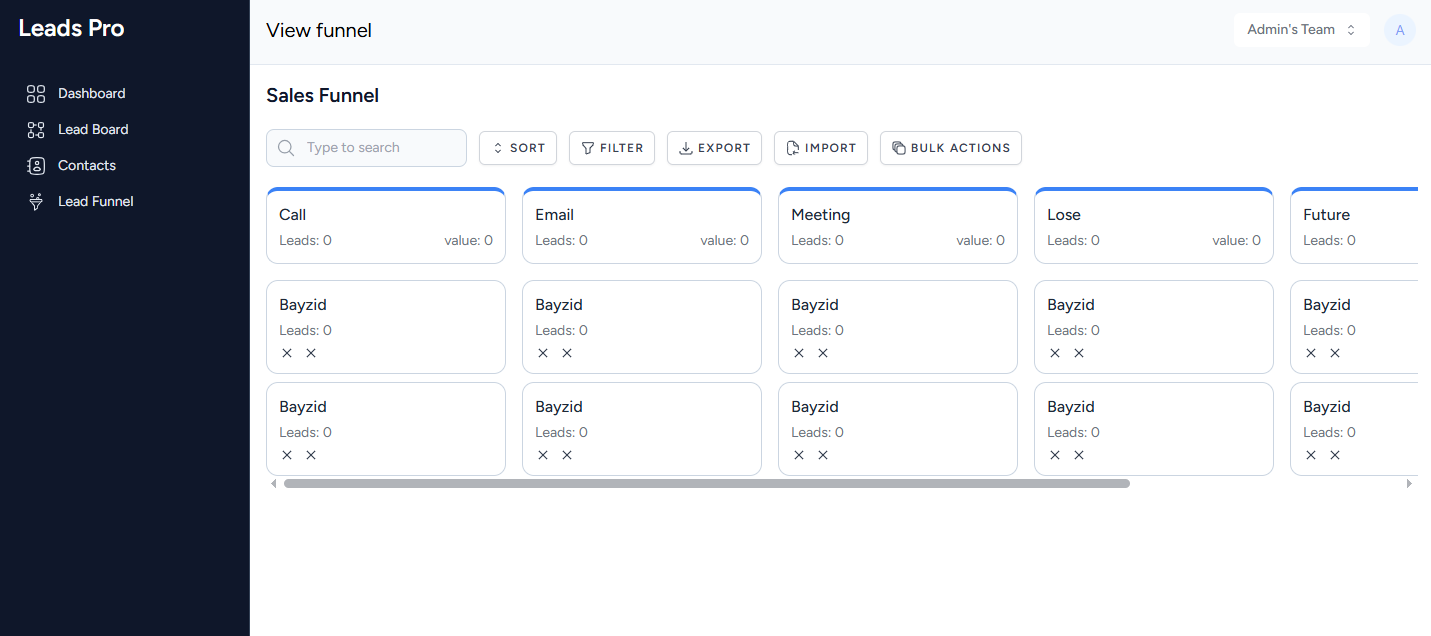Click the left X icon on the lower Bayzid card under Call

point(287,455)
